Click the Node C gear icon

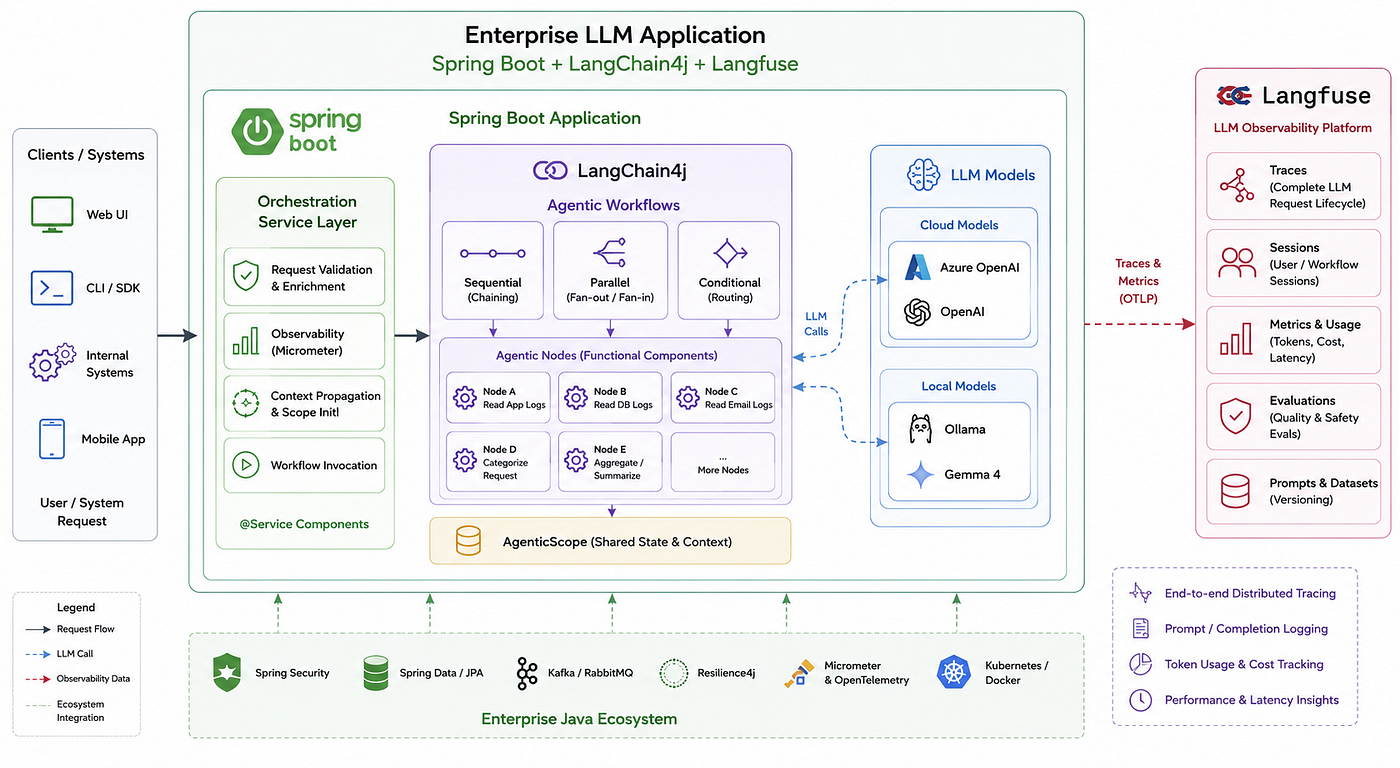(x=687, y=398)
